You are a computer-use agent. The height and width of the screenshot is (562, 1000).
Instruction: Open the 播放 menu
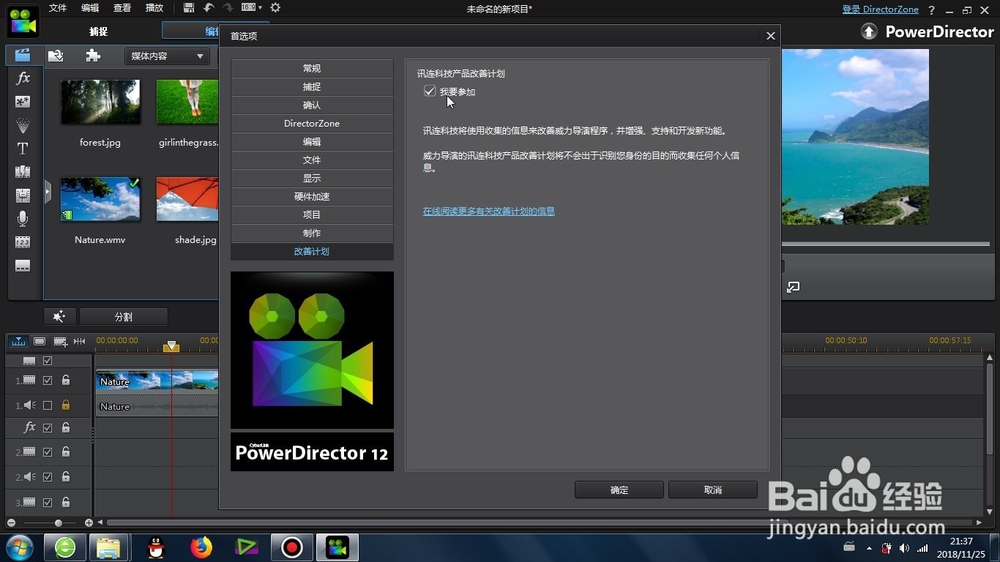point(154,8)
